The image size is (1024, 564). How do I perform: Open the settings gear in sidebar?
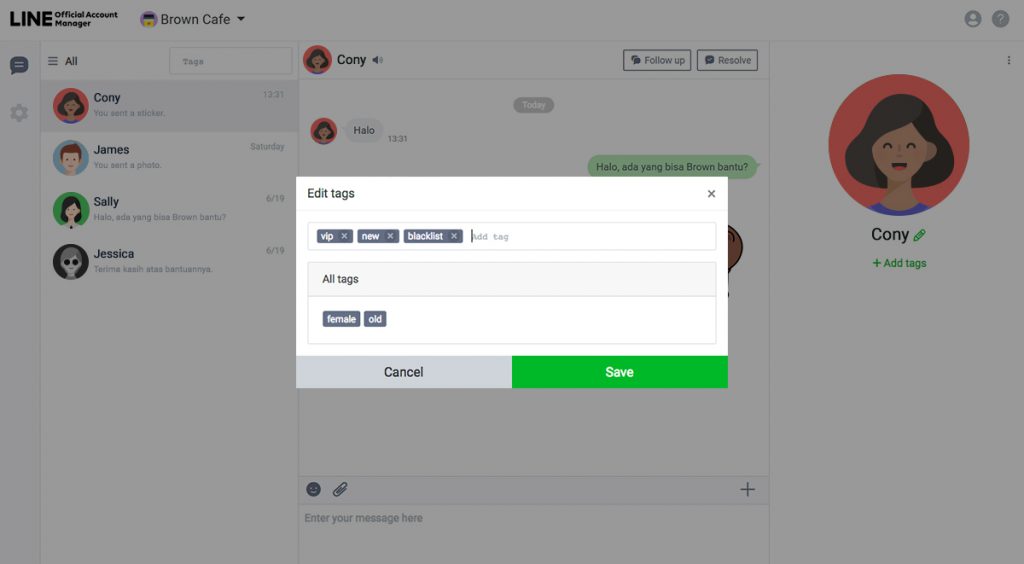(x=19, y=113)
